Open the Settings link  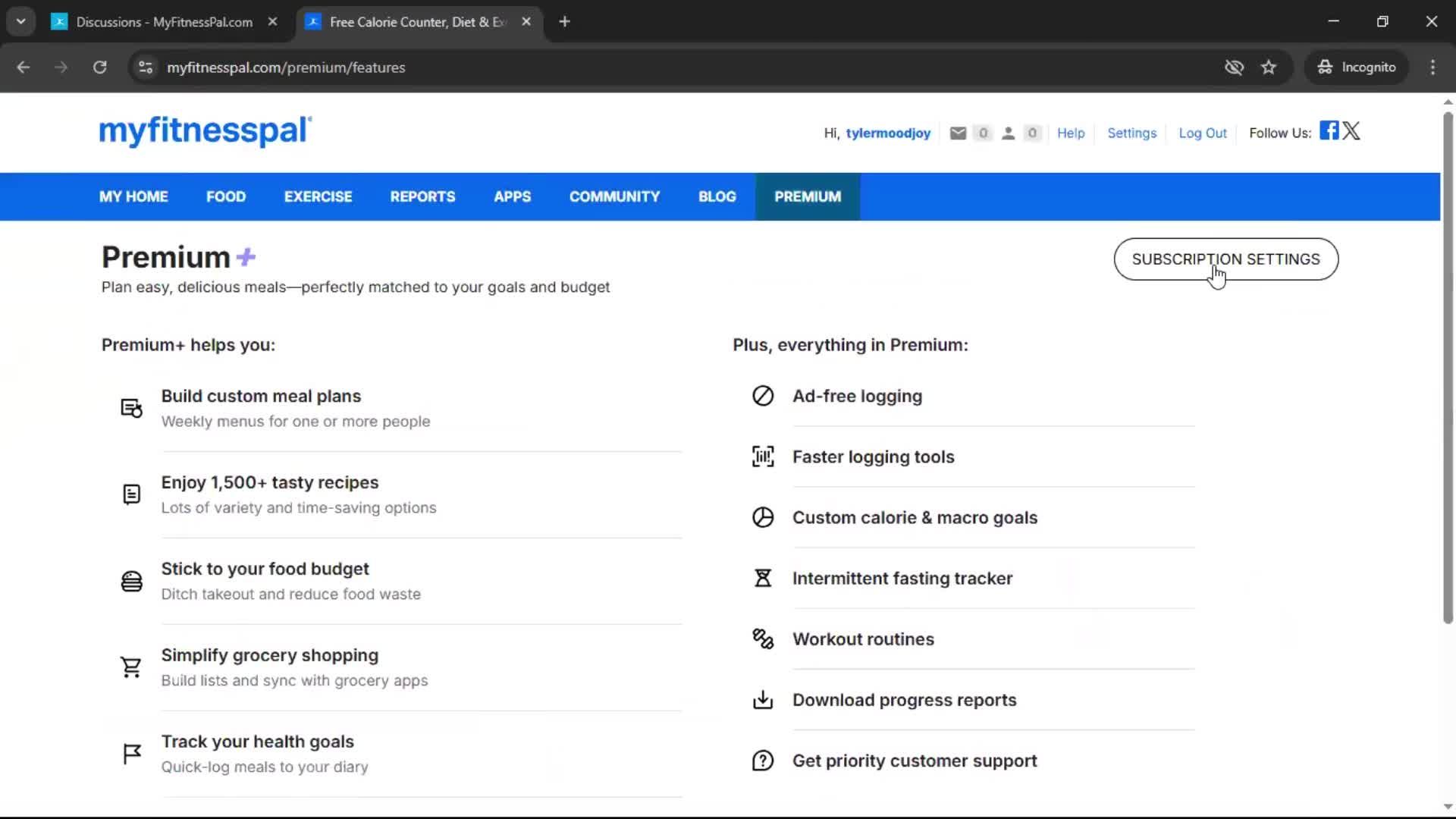1132,133
